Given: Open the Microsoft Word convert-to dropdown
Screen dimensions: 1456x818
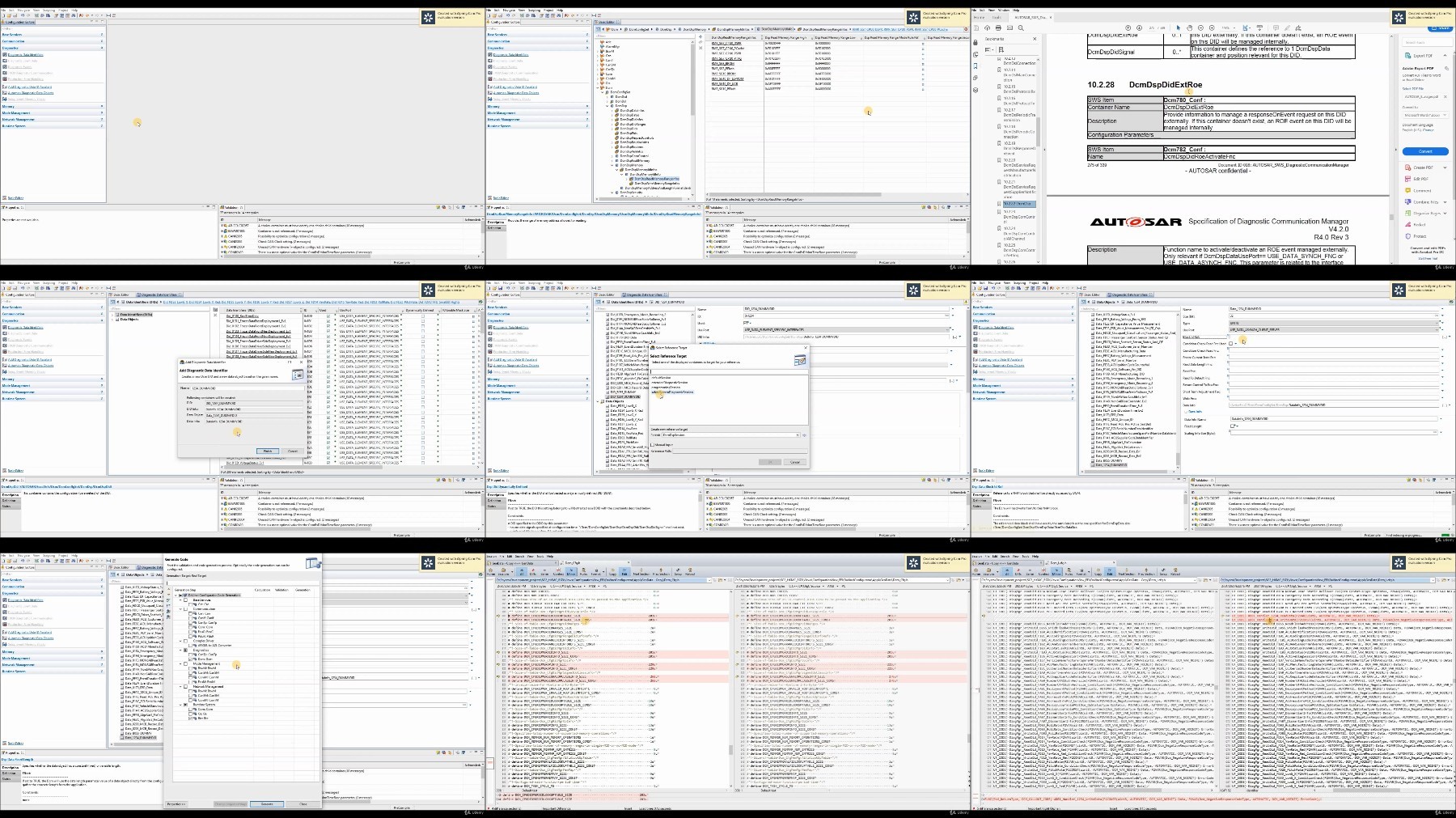Looking at the screenshot, I should tap(1426, 115).
